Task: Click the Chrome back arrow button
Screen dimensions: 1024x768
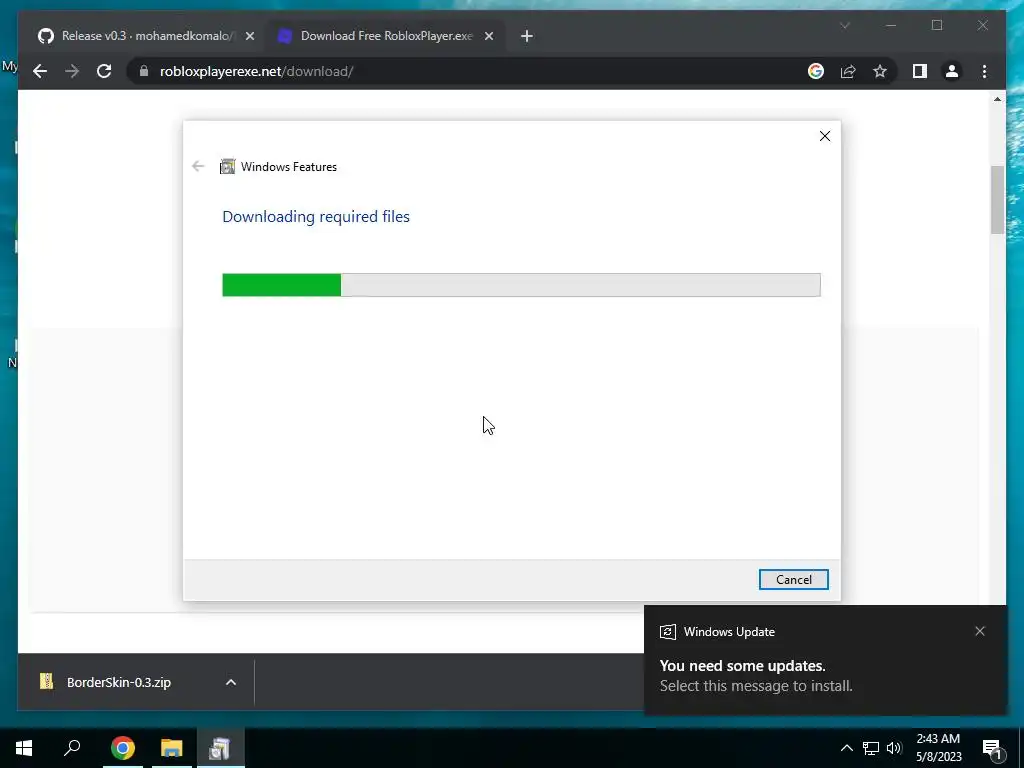Action: [40, 71]
